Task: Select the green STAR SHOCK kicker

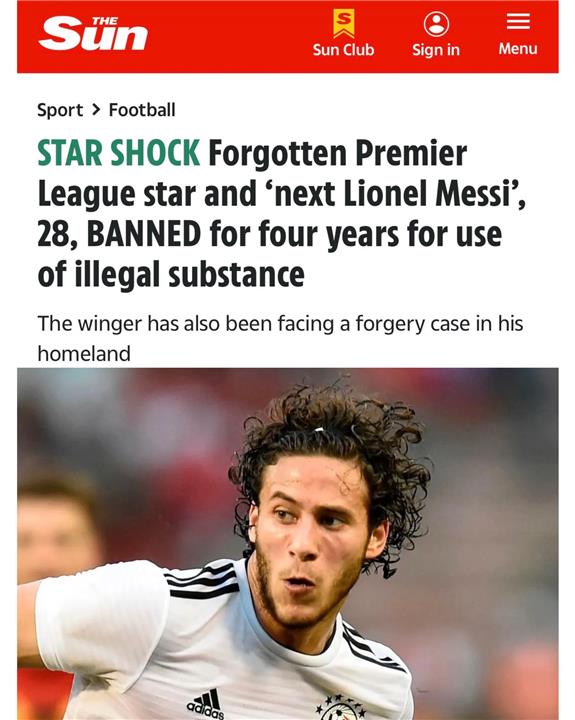Action: point(118,152)
